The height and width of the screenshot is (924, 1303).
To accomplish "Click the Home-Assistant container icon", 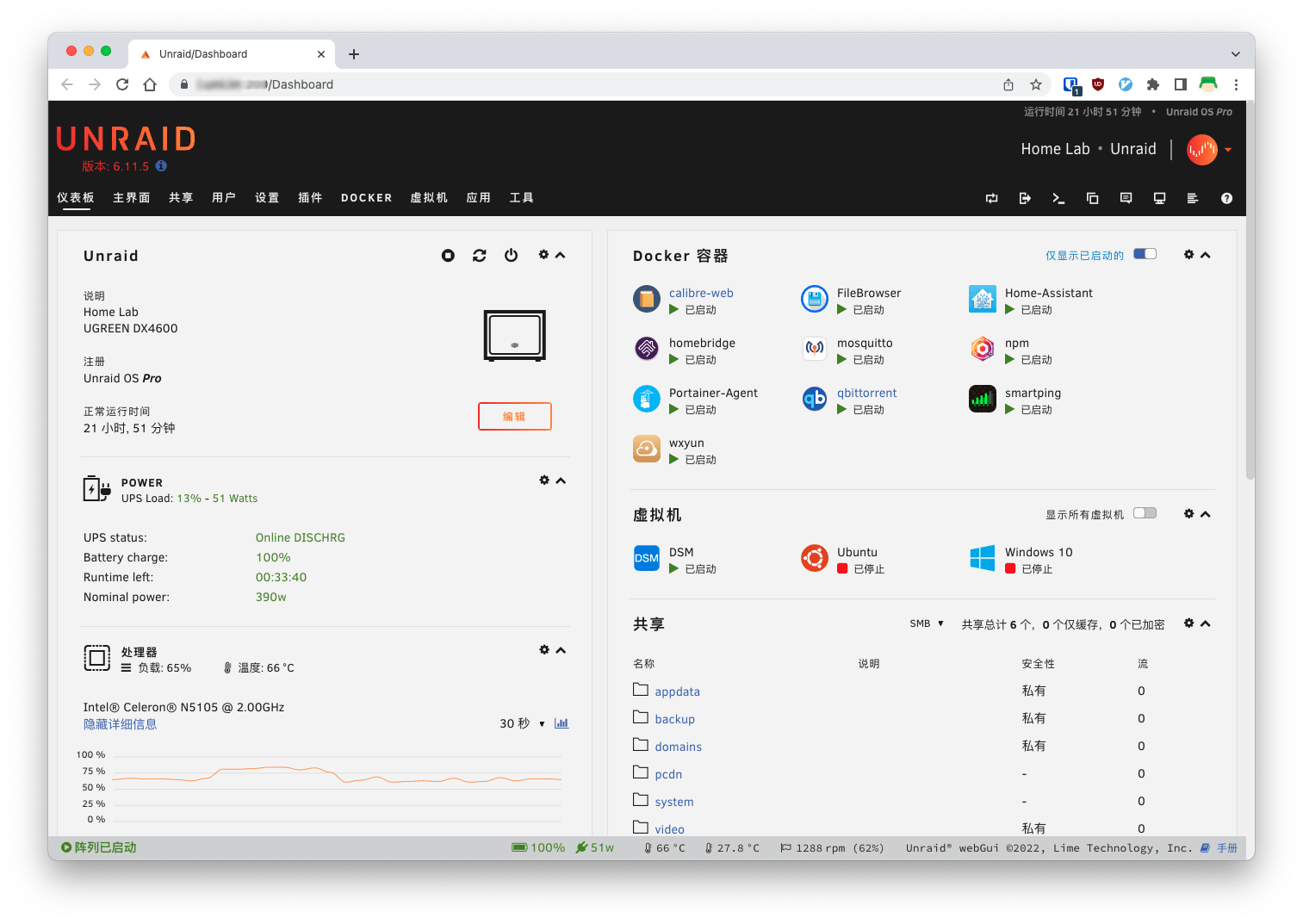I will tap(982, 300).
